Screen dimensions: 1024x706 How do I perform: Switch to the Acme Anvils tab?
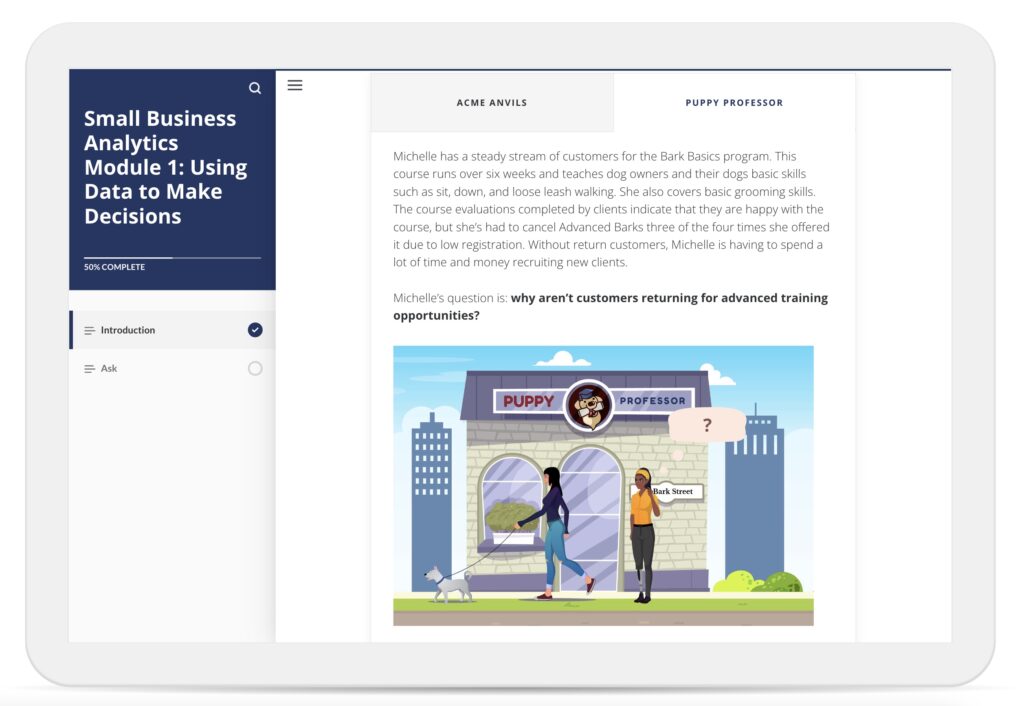tap(492, 103)
